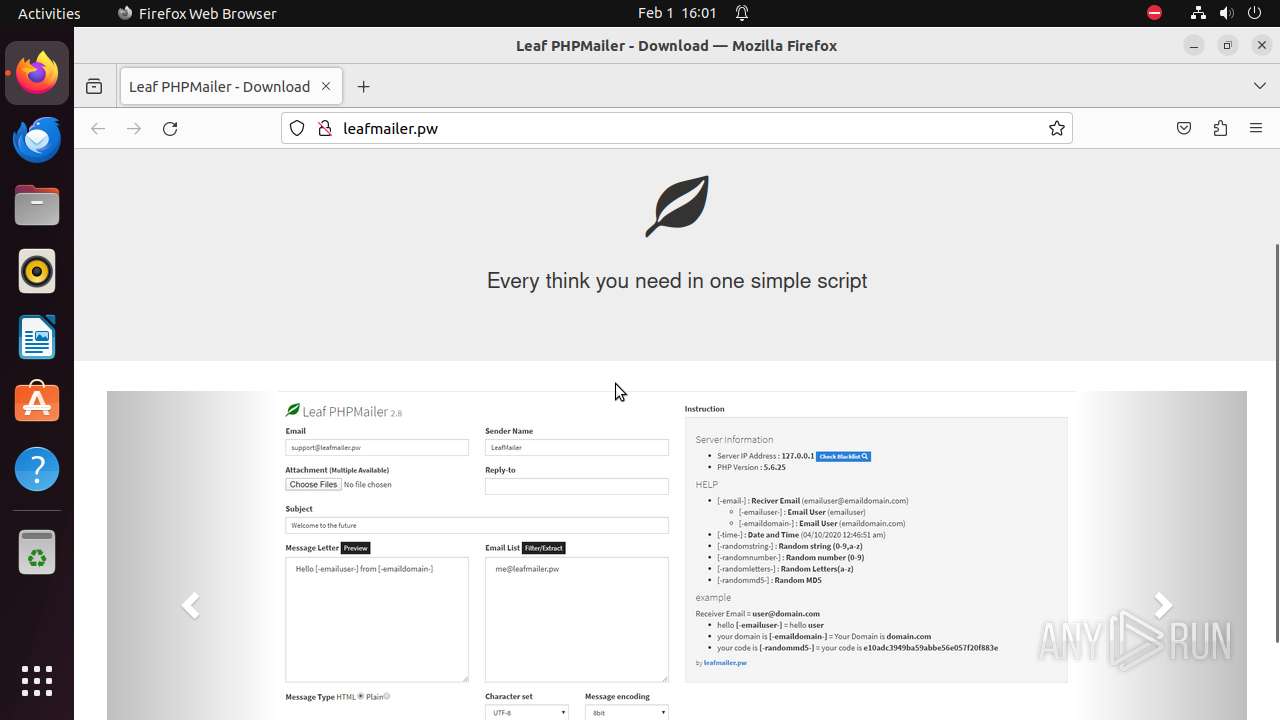Click the Choose Files button
This screenshot has height=720, width=1280.
[313, 485]
